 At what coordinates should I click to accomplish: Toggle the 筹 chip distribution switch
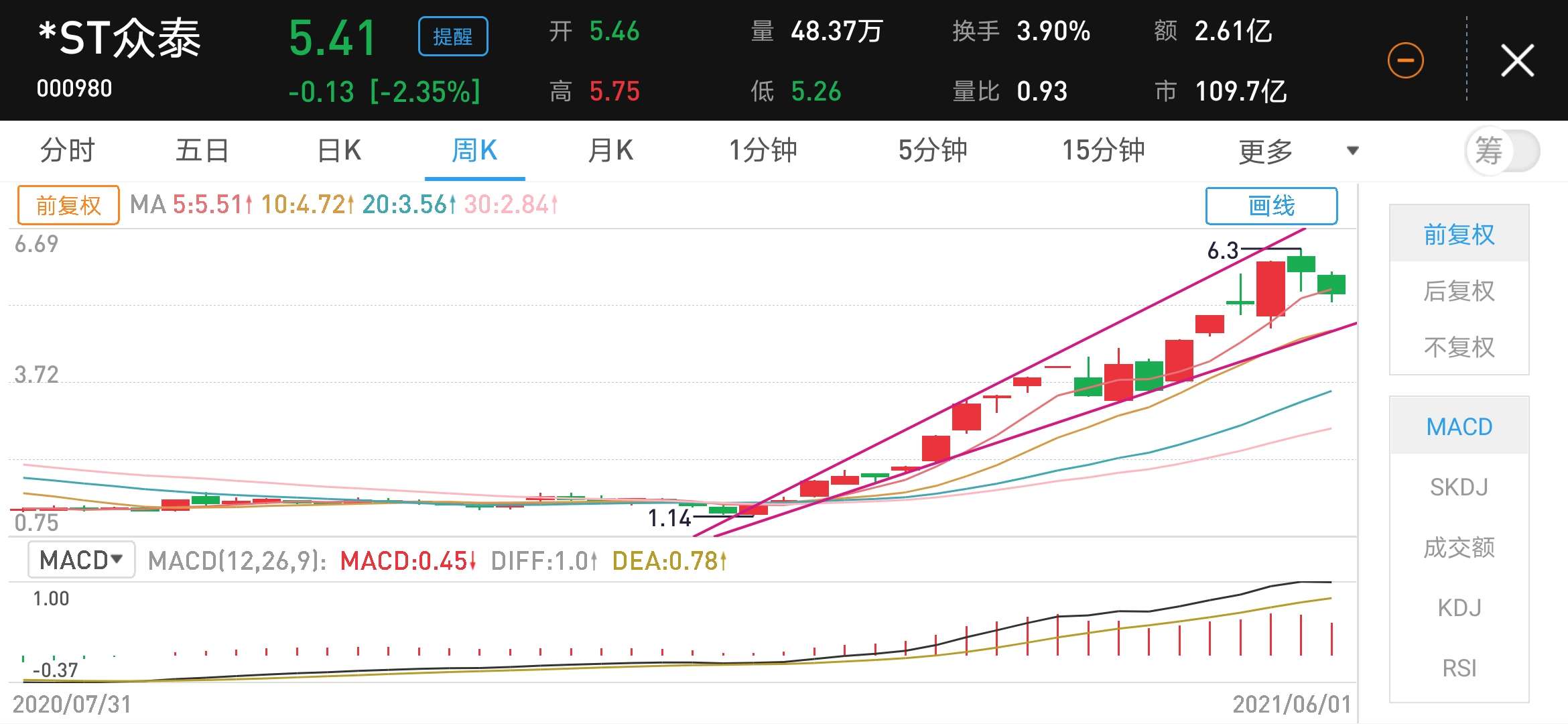(1502, 151)
